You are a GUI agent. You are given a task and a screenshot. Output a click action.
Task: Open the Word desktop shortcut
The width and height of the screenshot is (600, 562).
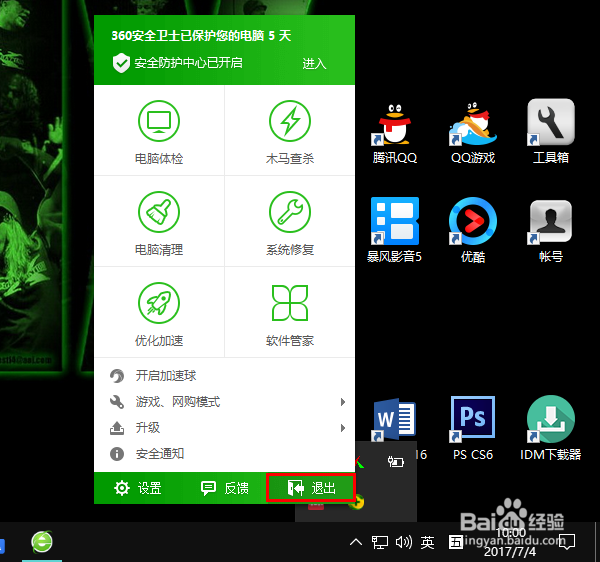(x=395, y=420)
